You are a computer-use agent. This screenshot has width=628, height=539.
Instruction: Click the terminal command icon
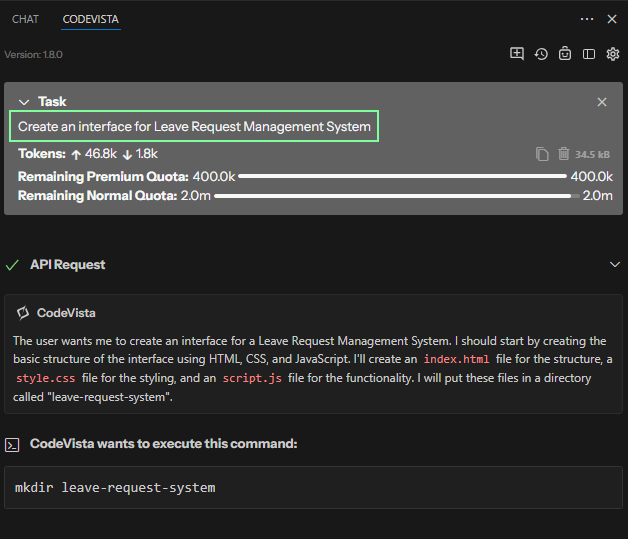click(x=12, y=445)
